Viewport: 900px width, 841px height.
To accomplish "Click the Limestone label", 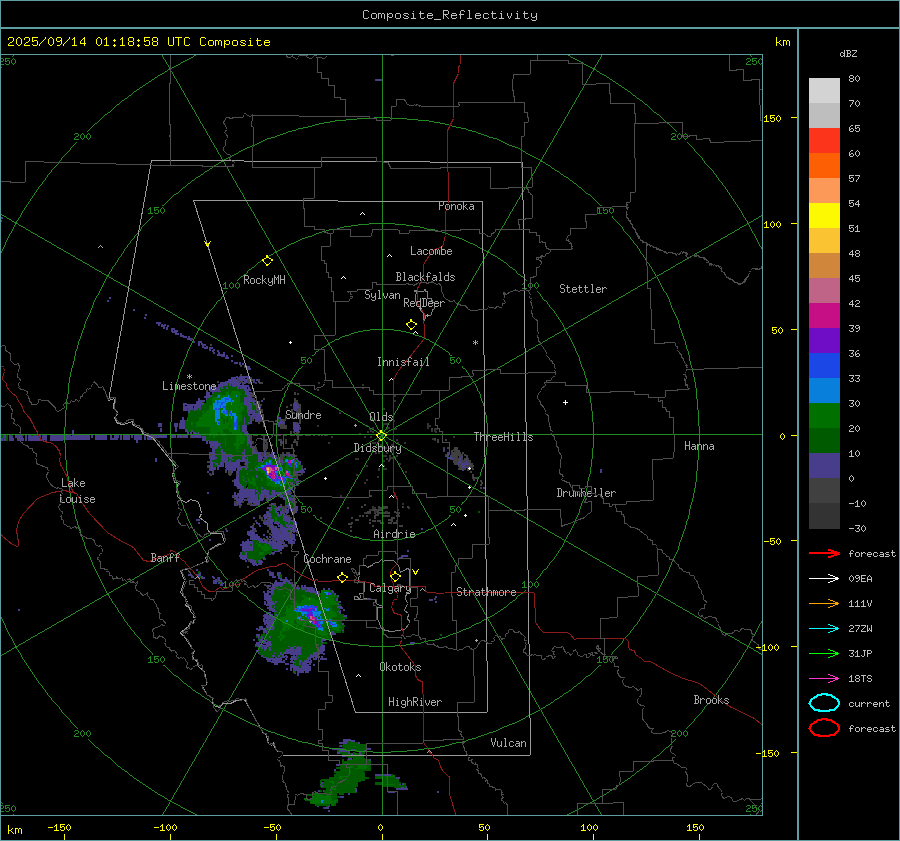I will 189,386.
